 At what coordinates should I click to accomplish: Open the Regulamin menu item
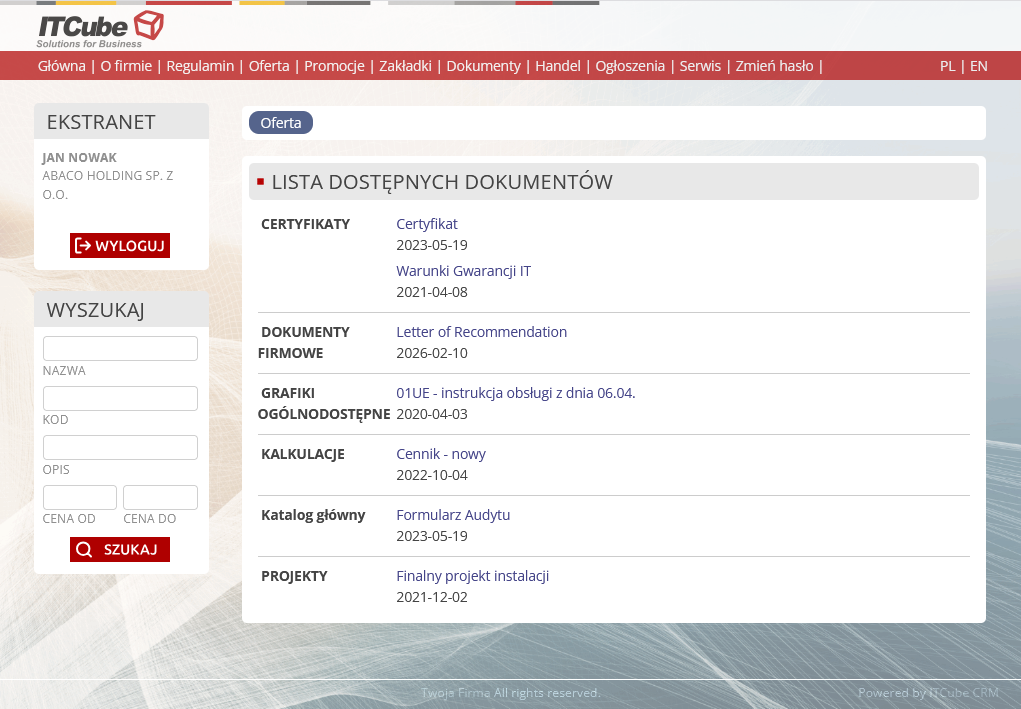coord(200,66)
